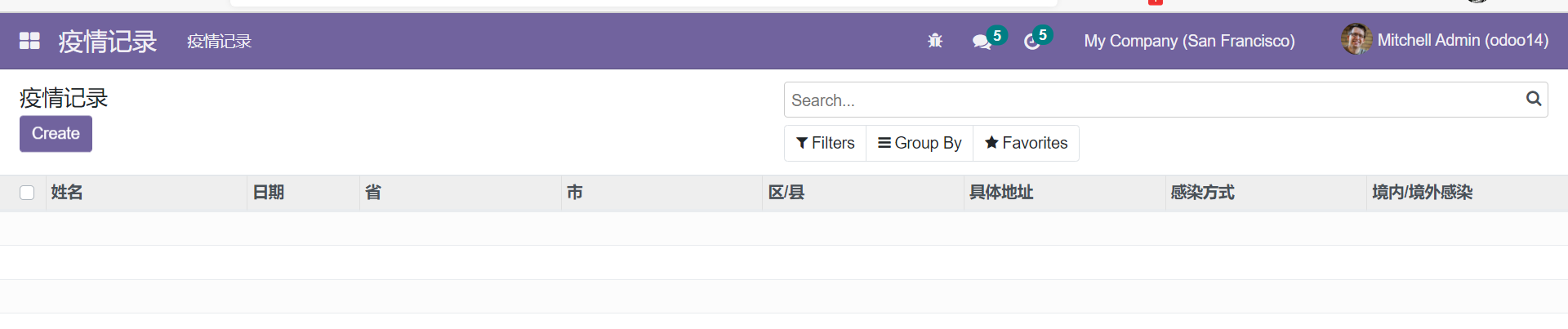Open My Company (San Francisco) switcher
The width and height of the screenshot is (1568, 329).
click(x=1189, y=41)
